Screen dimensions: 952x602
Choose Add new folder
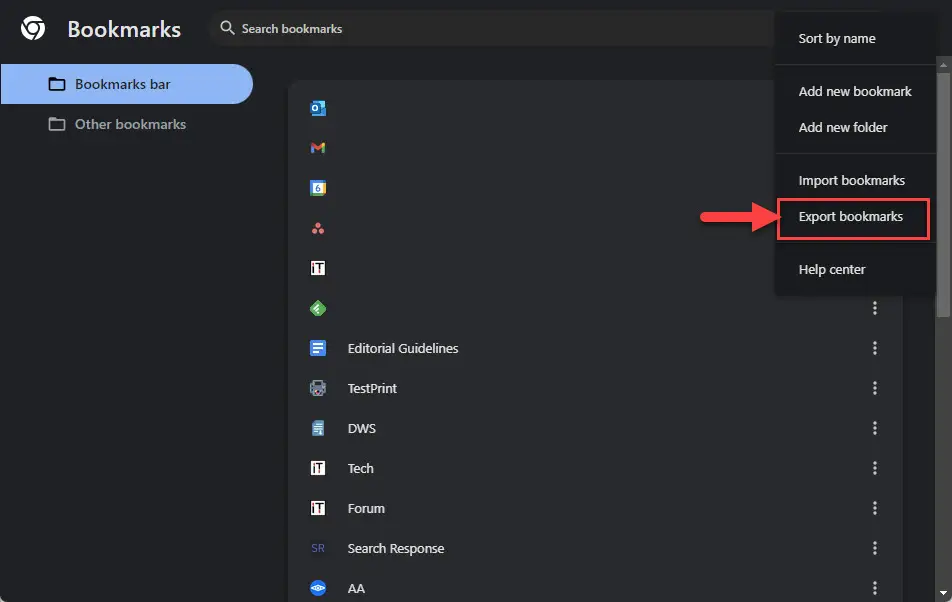tap(854, 127)
